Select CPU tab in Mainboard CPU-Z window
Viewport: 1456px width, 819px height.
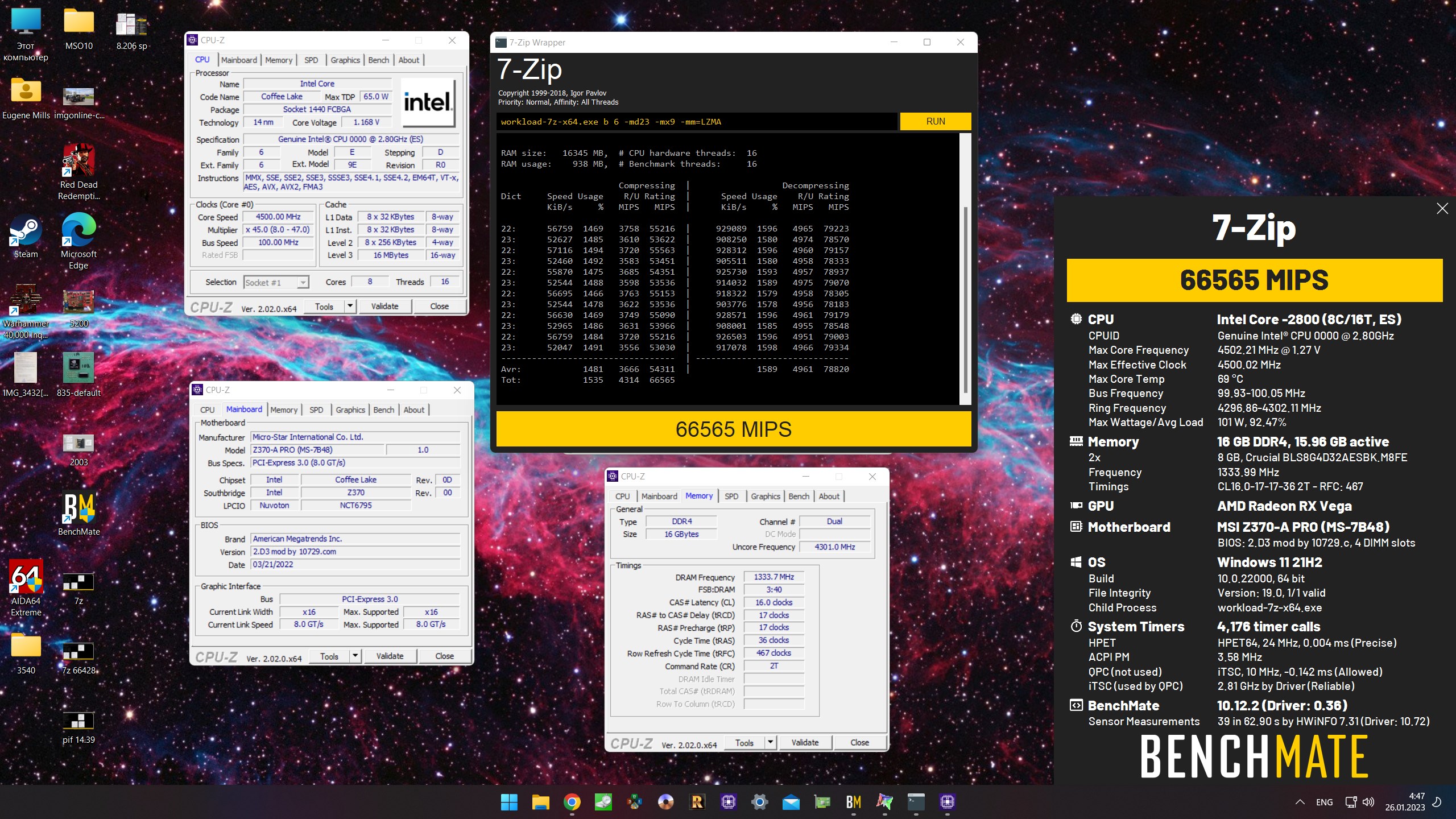[x=207, y=410]
